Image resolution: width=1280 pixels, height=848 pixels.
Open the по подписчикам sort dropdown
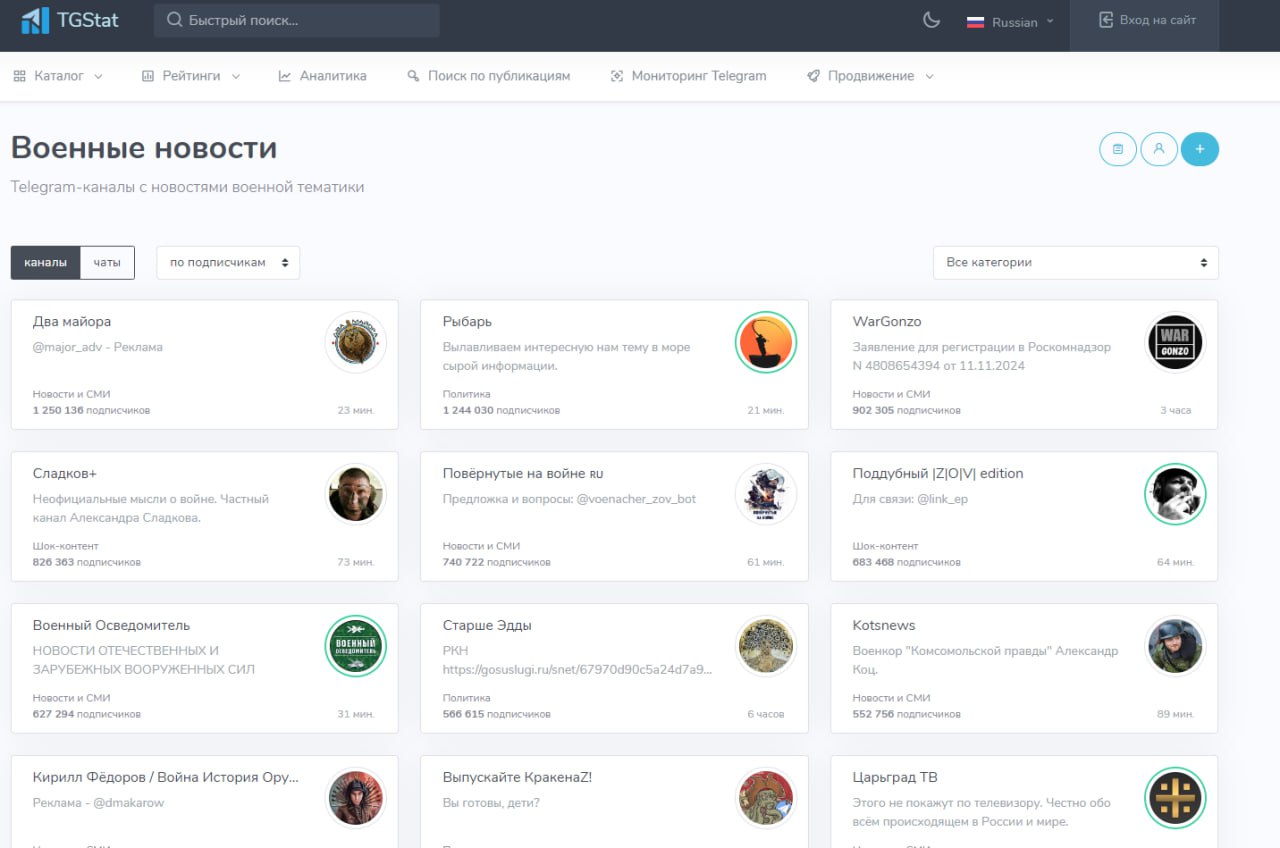[228, 262]
